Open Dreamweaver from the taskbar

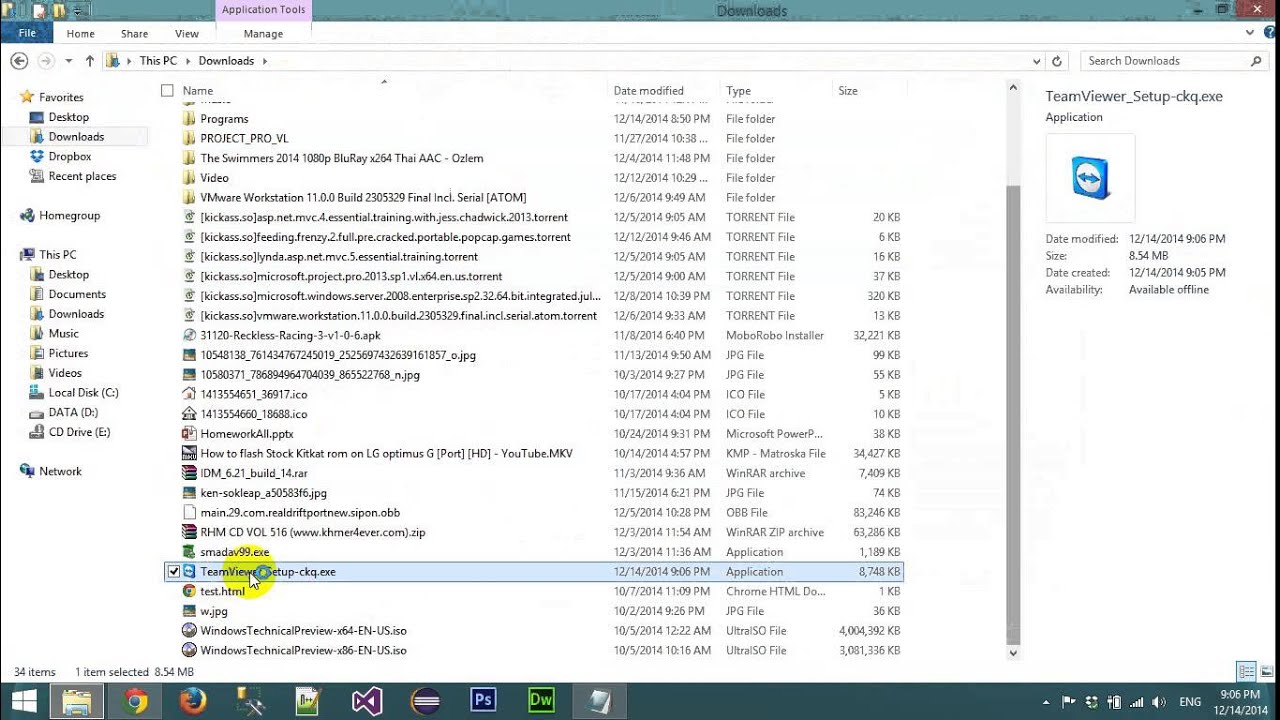(541, 701)
